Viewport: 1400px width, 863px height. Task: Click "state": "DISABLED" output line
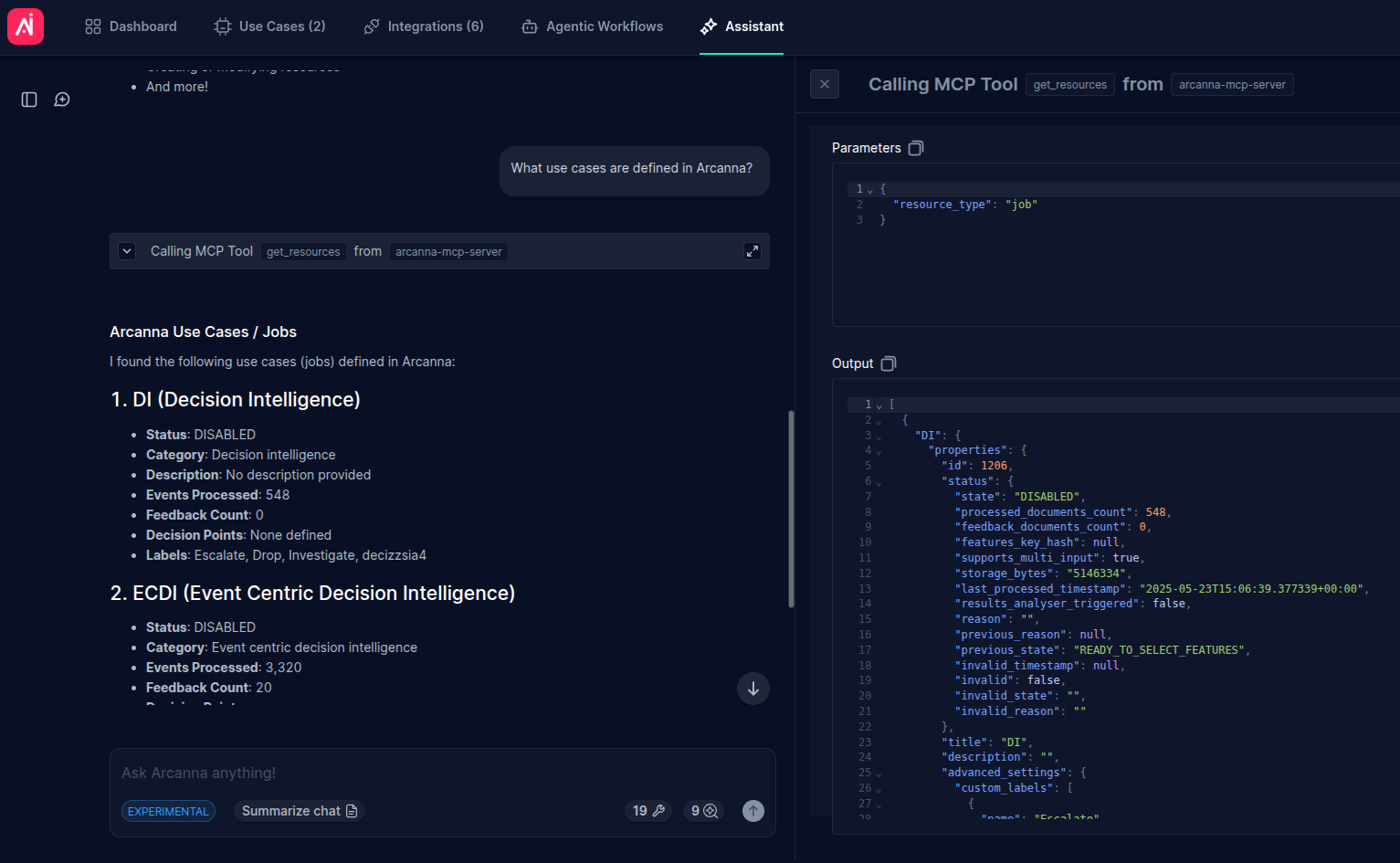pyautogui.click(x=1020, y=497)
